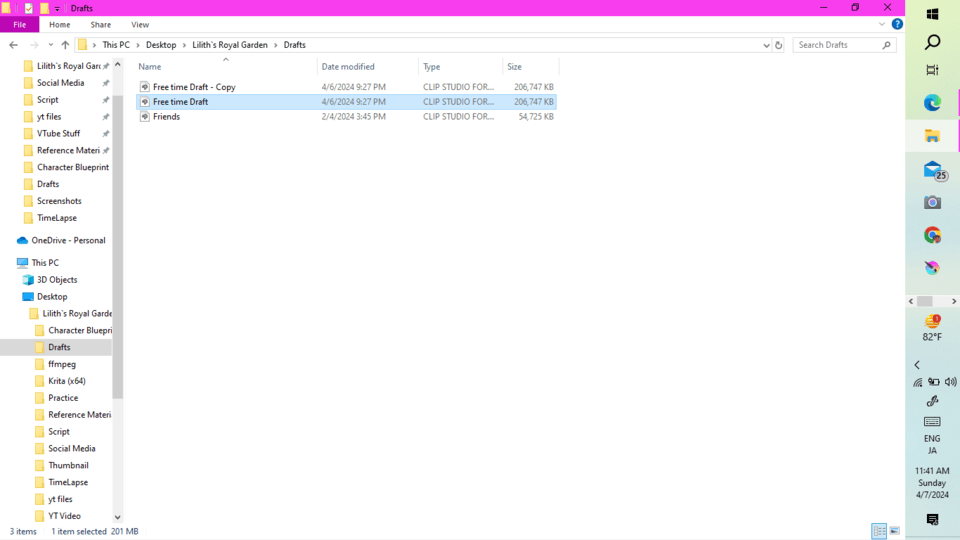The image size is (960, 540).
Task: Select 3D Objects under This PC
Action: click(x=57, y=280)
